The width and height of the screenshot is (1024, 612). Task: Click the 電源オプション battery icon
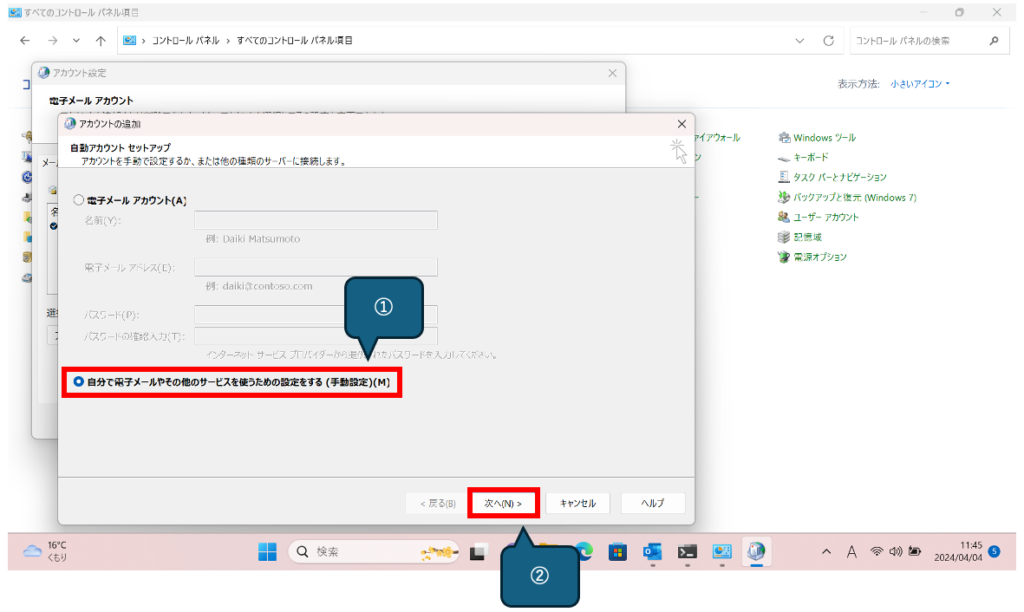click(x=785, y=257)
